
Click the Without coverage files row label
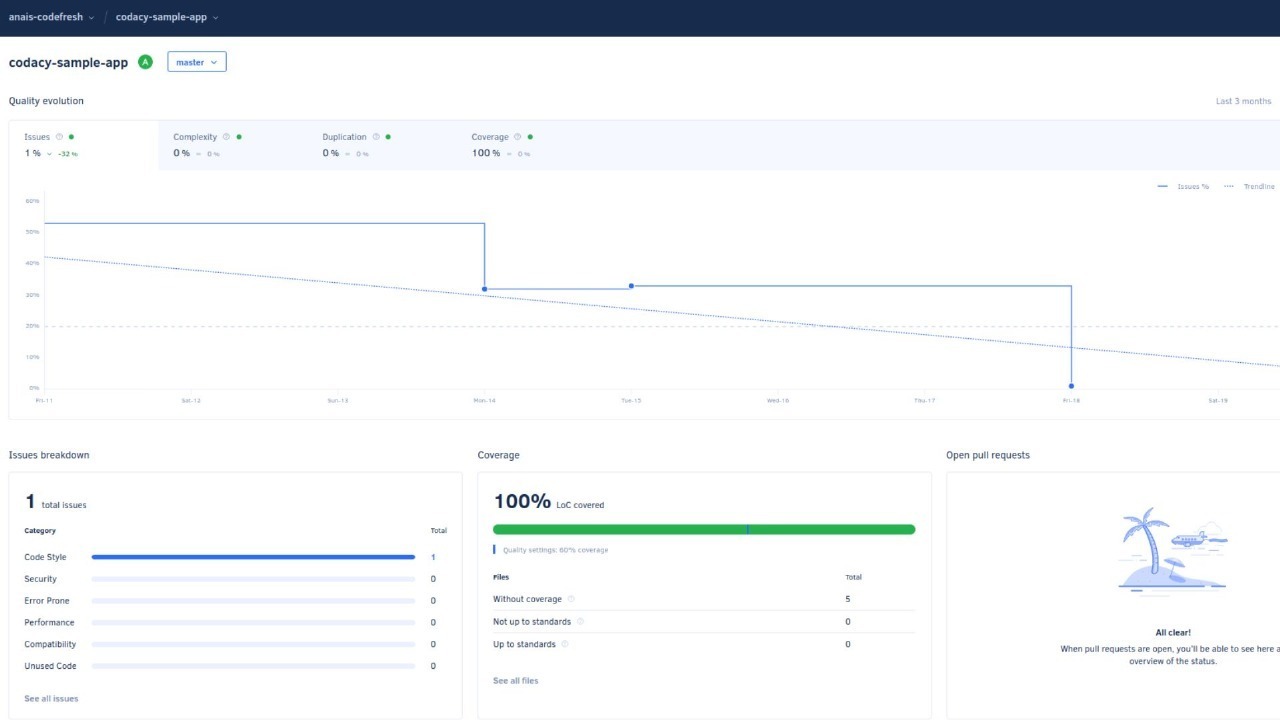coord(527,599)
